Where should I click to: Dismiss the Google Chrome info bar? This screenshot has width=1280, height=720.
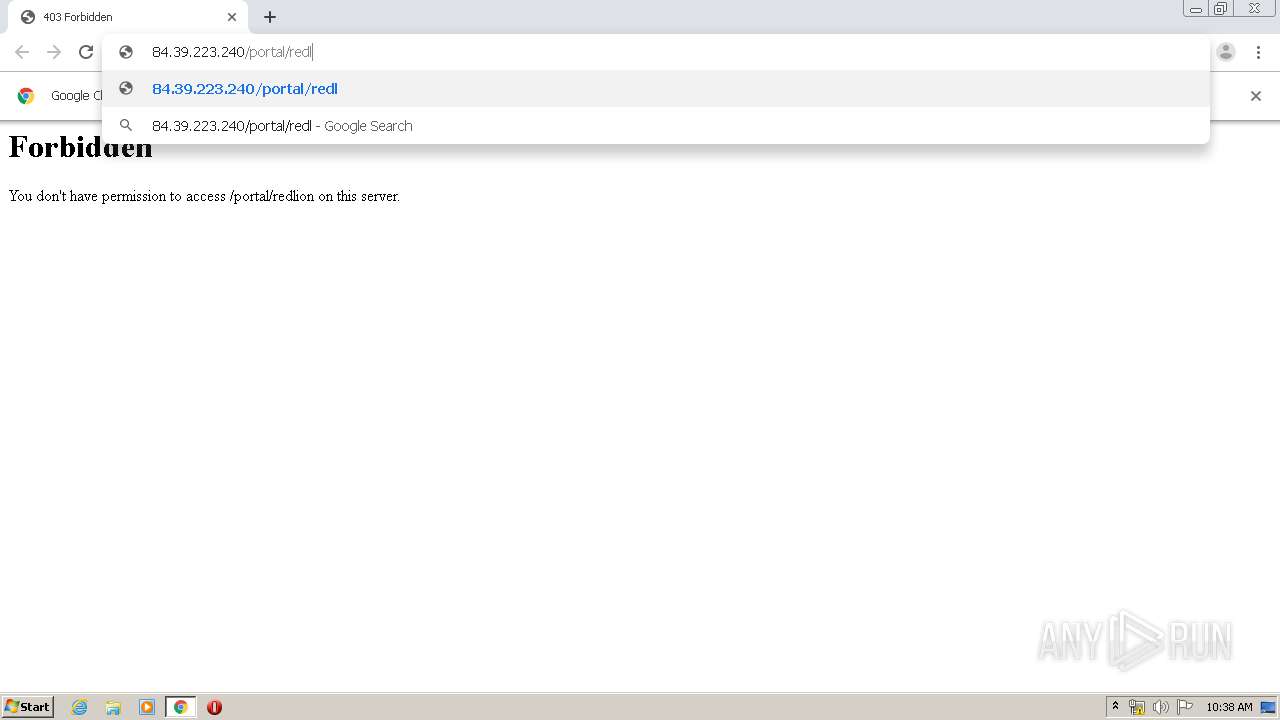click(1256, 96)
